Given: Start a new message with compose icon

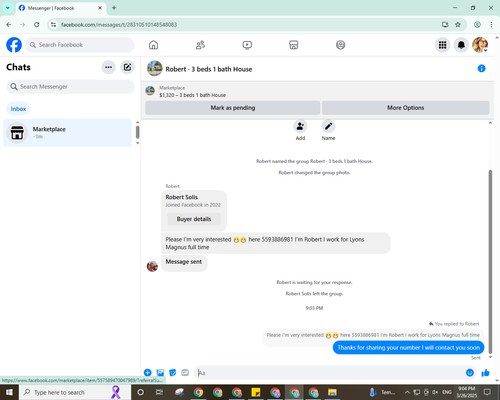Looking at the screenshot, I should (x=127, y=67).
